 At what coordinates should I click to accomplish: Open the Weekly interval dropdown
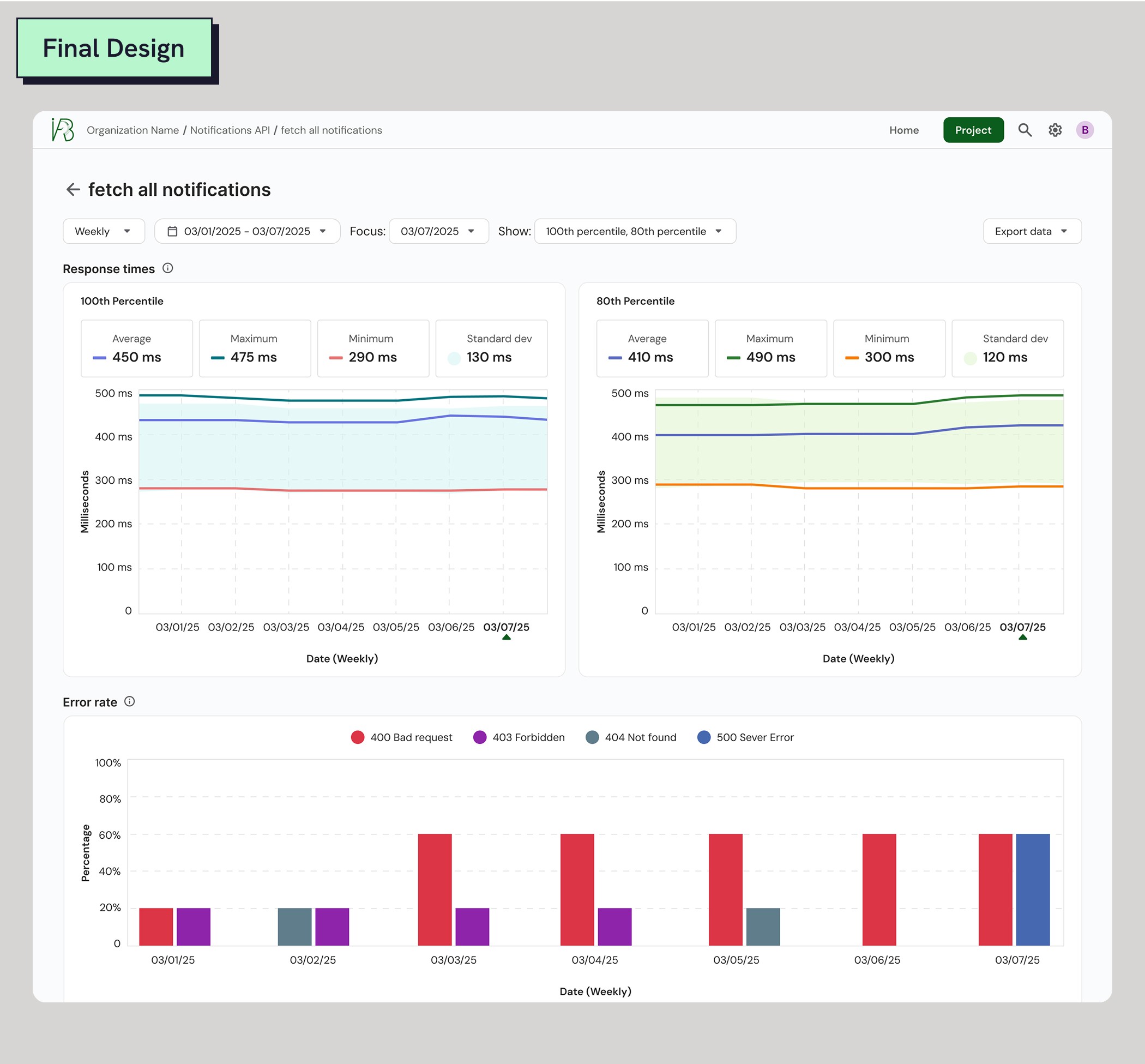(x=104, y=231)
